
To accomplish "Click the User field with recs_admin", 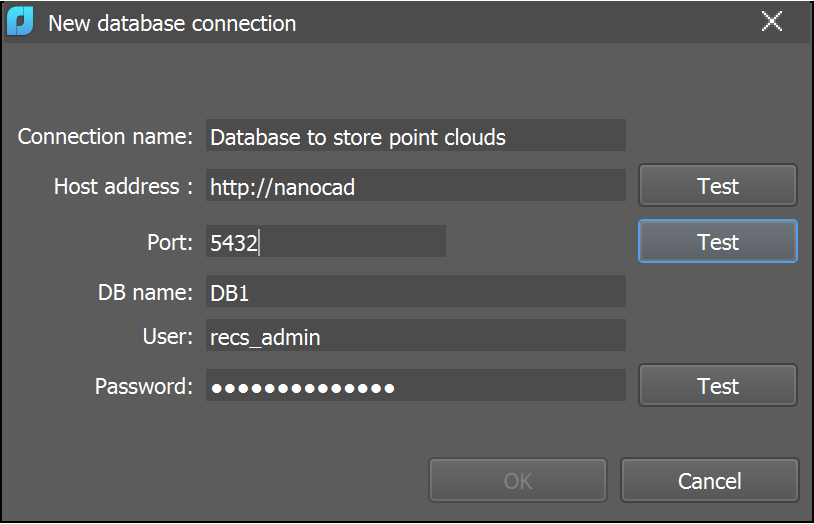I will coord(415,337).
